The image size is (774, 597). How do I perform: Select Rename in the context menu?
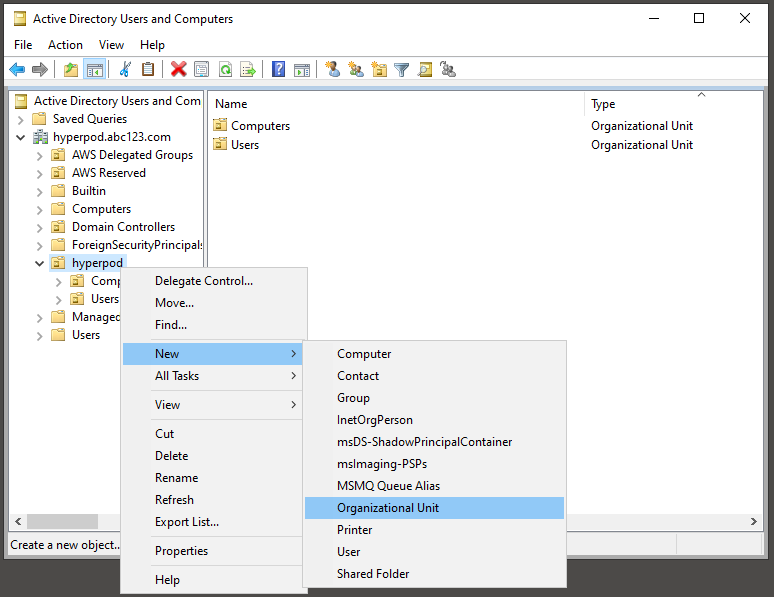[214, 478]
